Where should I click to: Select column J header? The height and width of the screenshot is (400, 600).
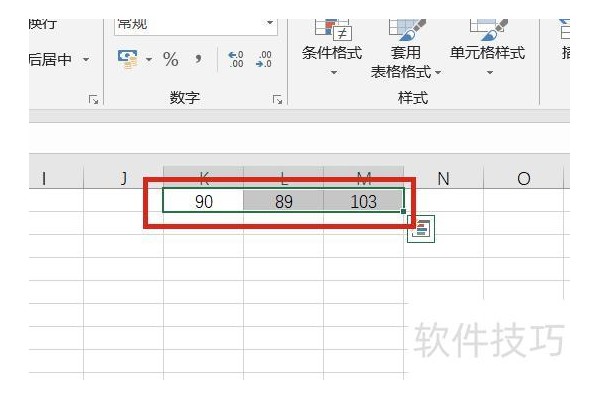(x=123, y=178)
